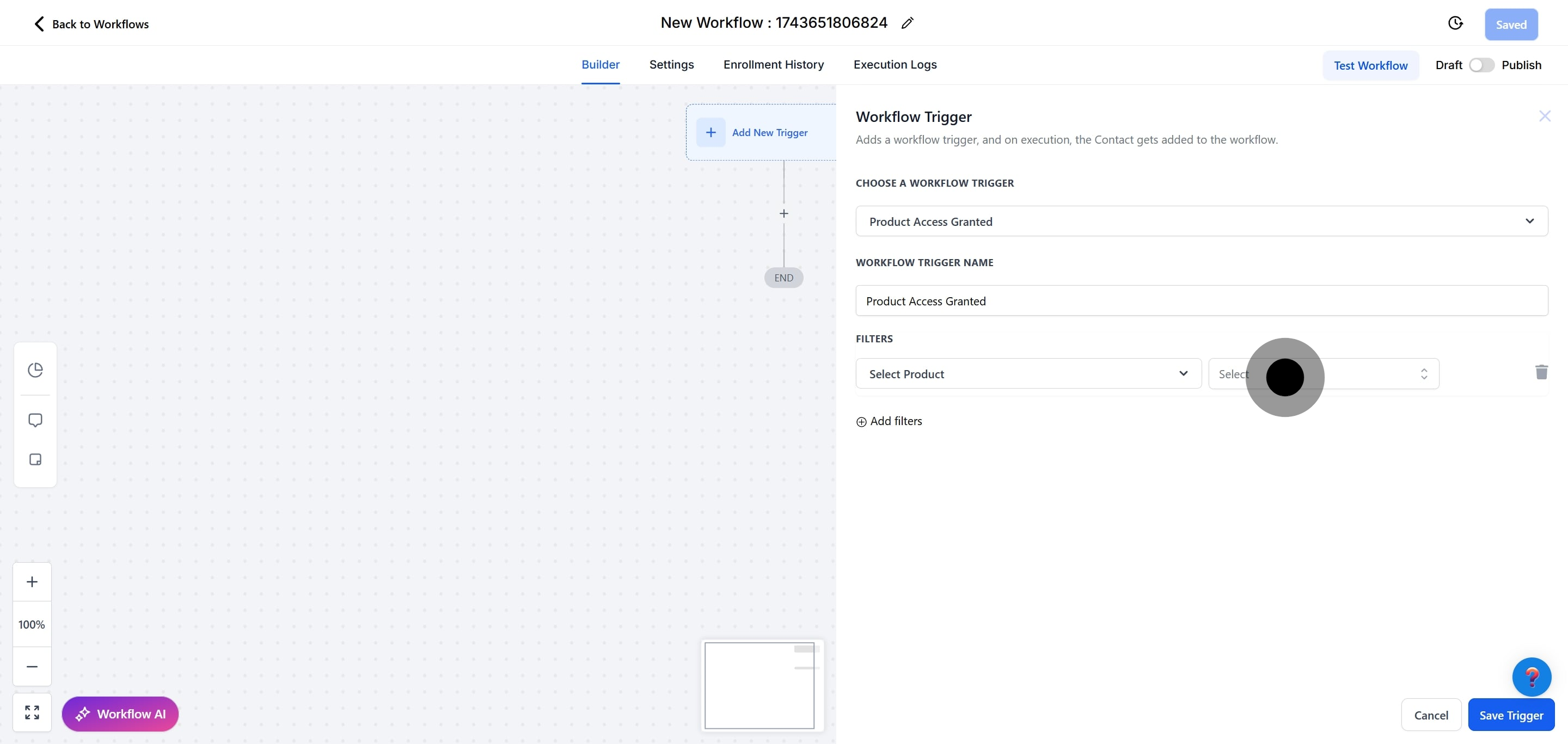Toggle Draft/Publish switch

1481,65
